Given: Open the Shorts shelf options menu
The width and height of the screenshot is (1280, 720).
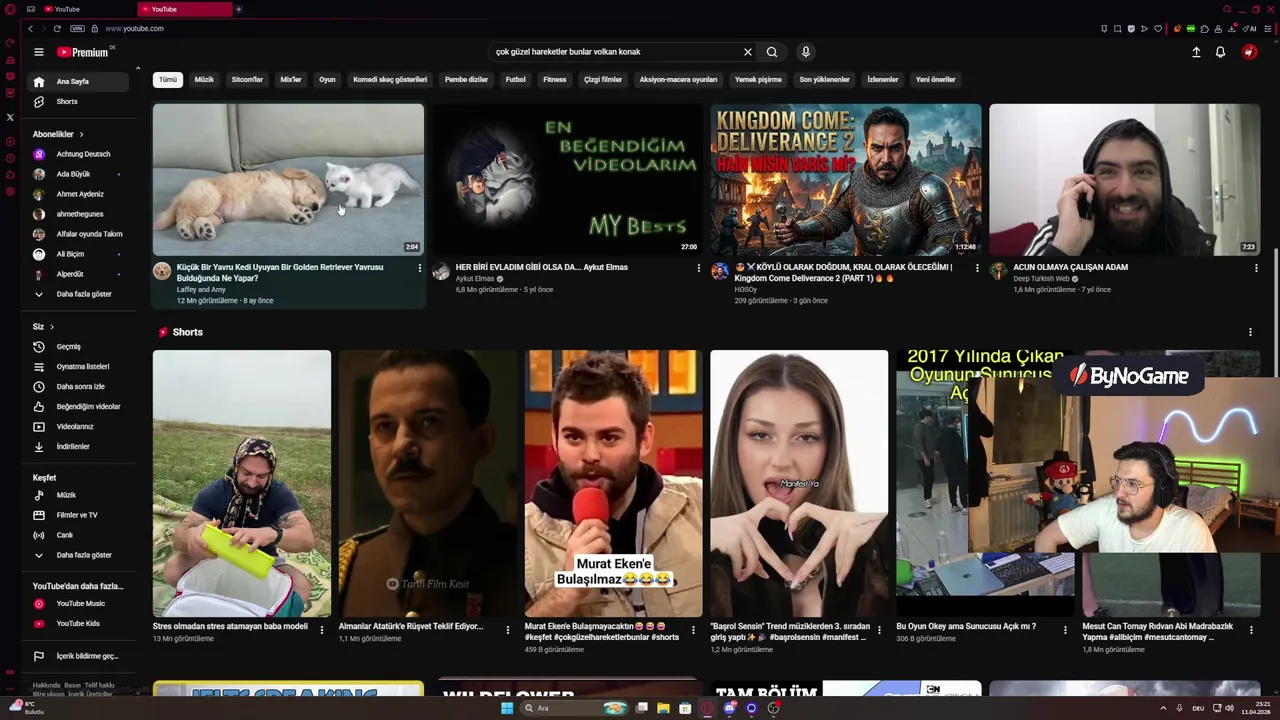Looking at the screenshot, I should [x=1250, y=332].
